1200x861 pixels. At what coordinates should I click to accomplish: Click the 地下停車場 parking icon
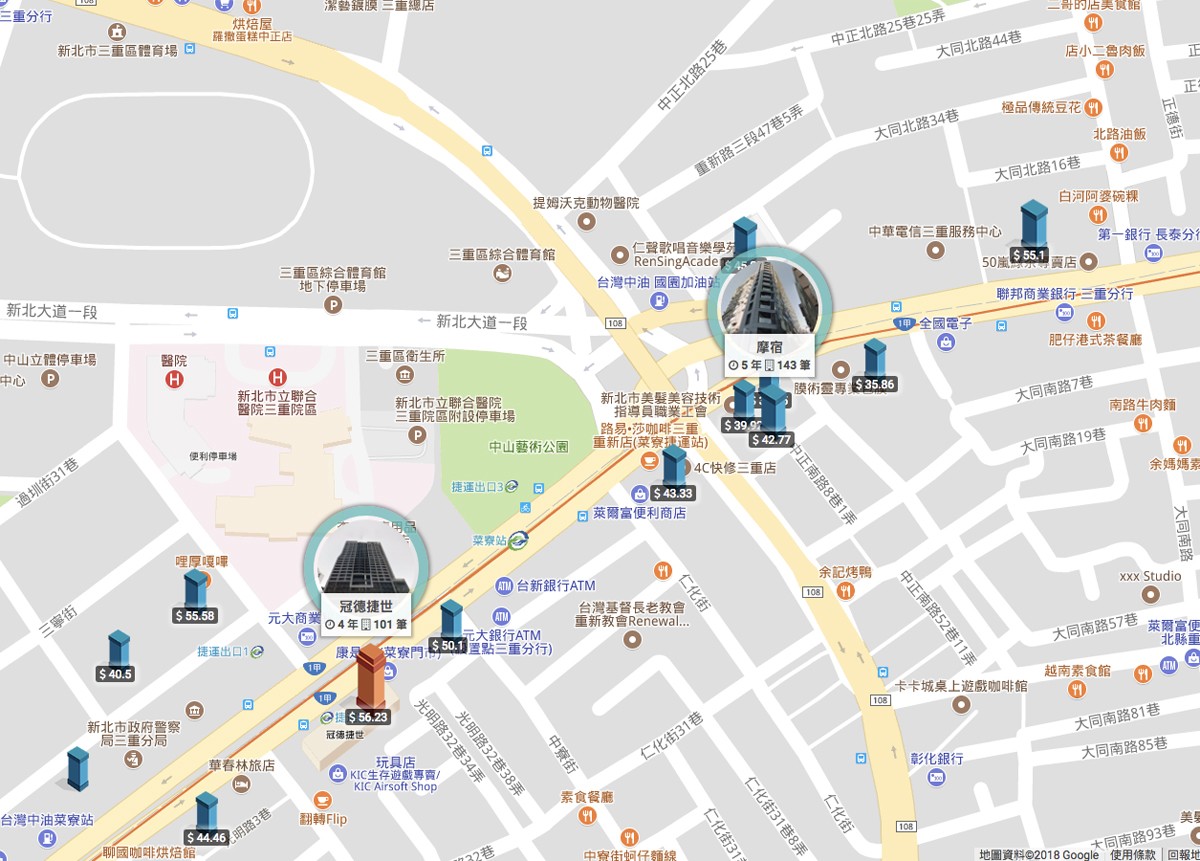click(332, 305)
